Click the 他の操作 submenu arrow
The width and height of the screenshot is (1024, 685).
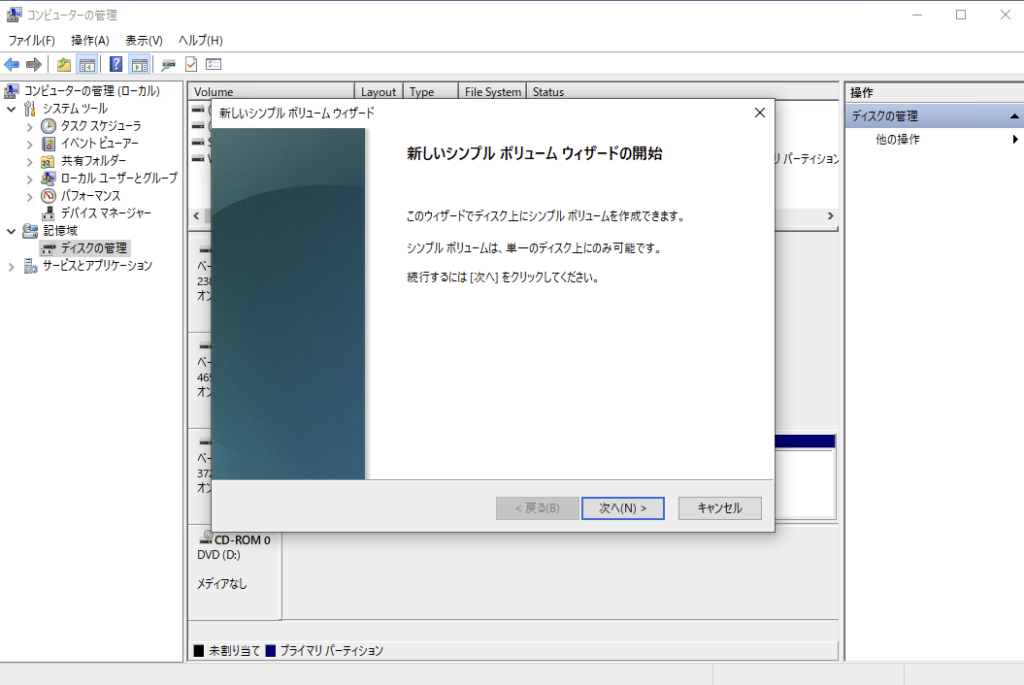click(1015, 140)
